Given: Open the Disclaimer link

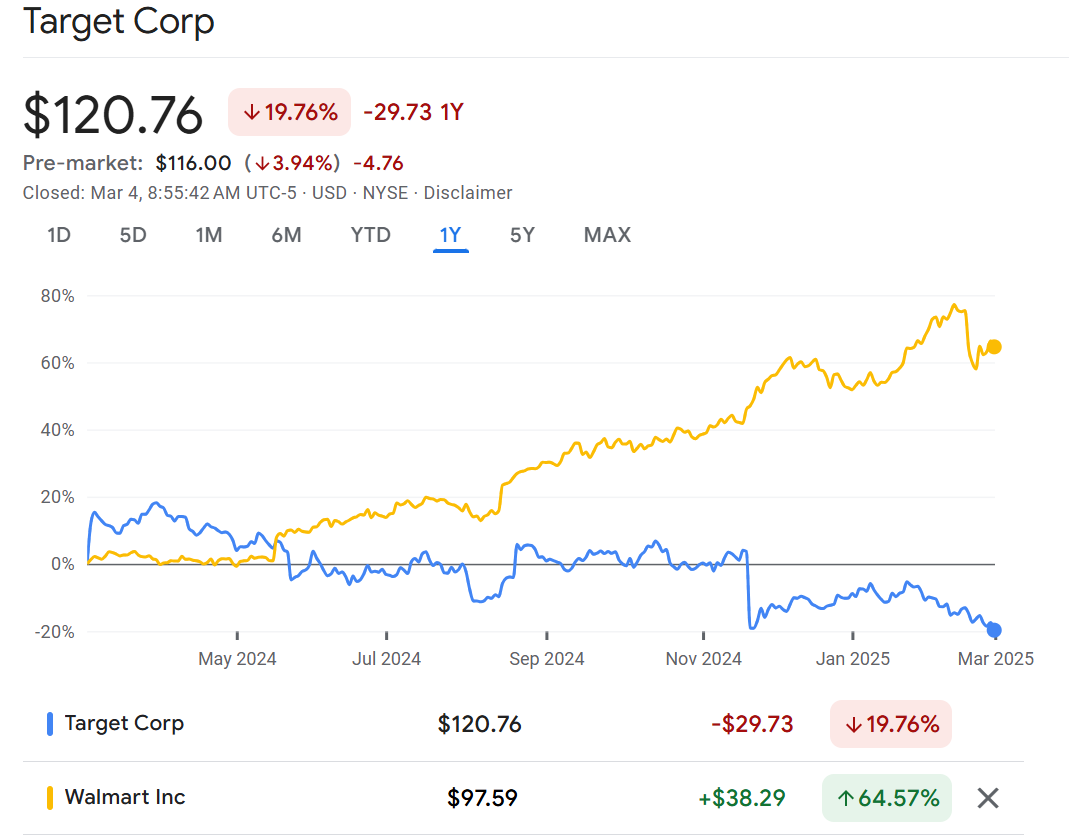Looking at the screenshot, I should click(x=468, y=193).
